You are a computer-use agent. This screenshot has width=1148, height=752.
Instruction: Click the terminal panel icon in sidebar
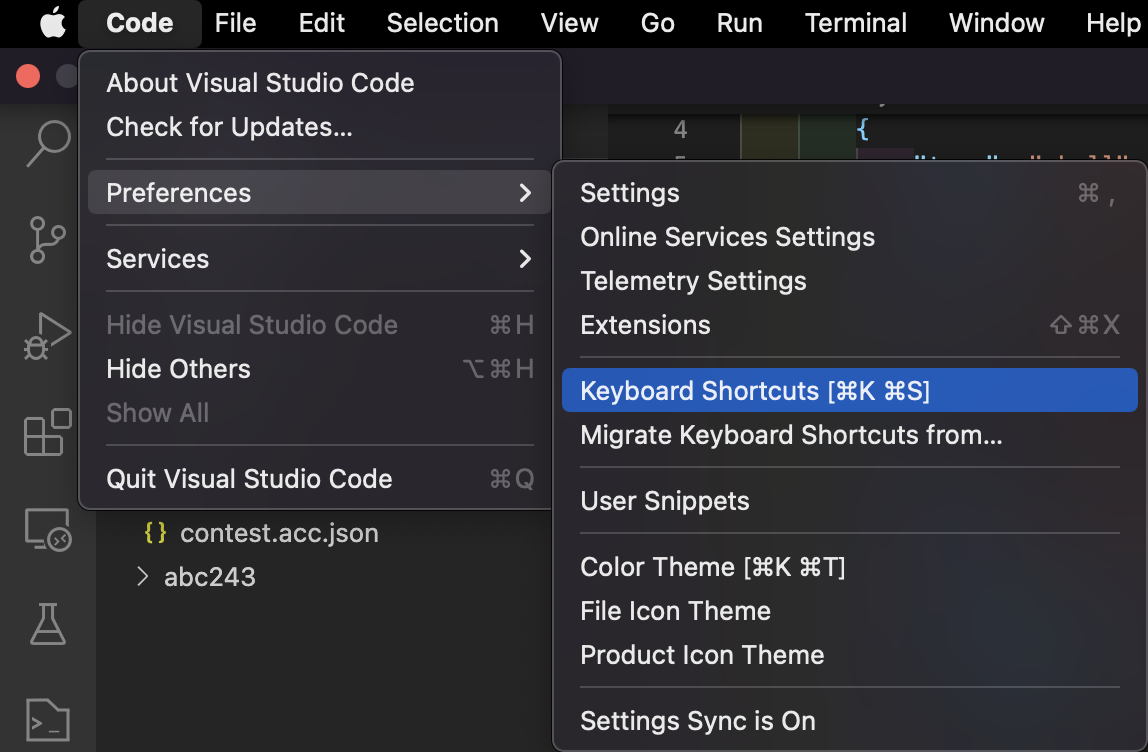point(47,719)
